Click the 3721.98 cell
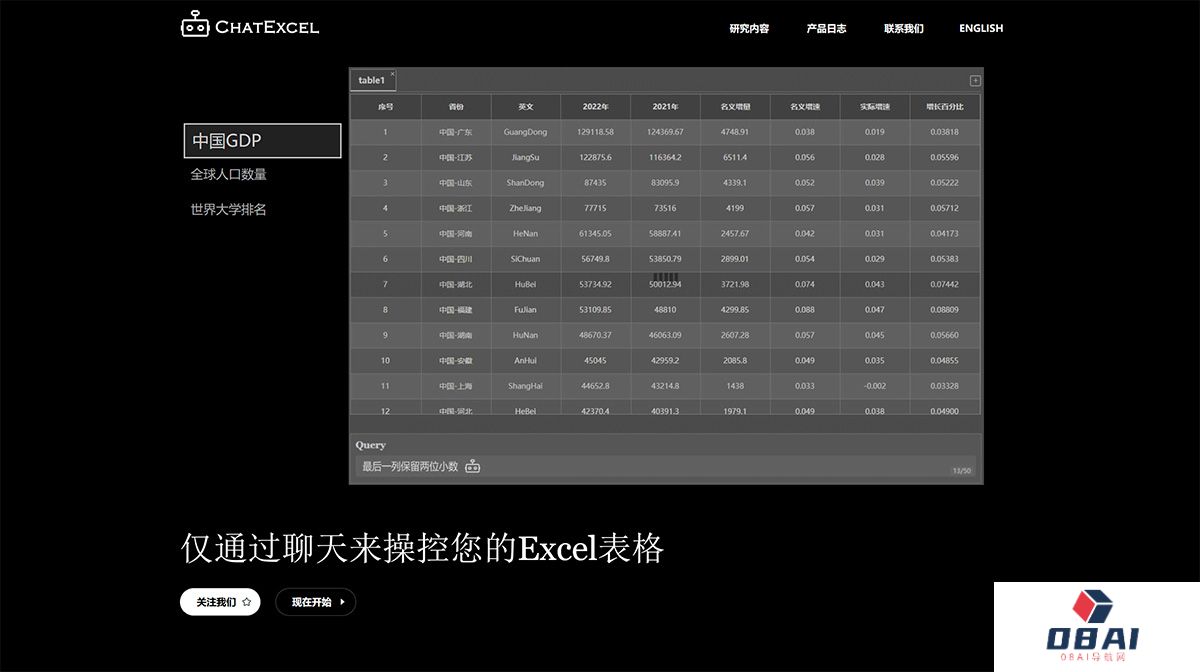Image resolution: width=1200 pixels, height=672 pixels. 735,284
